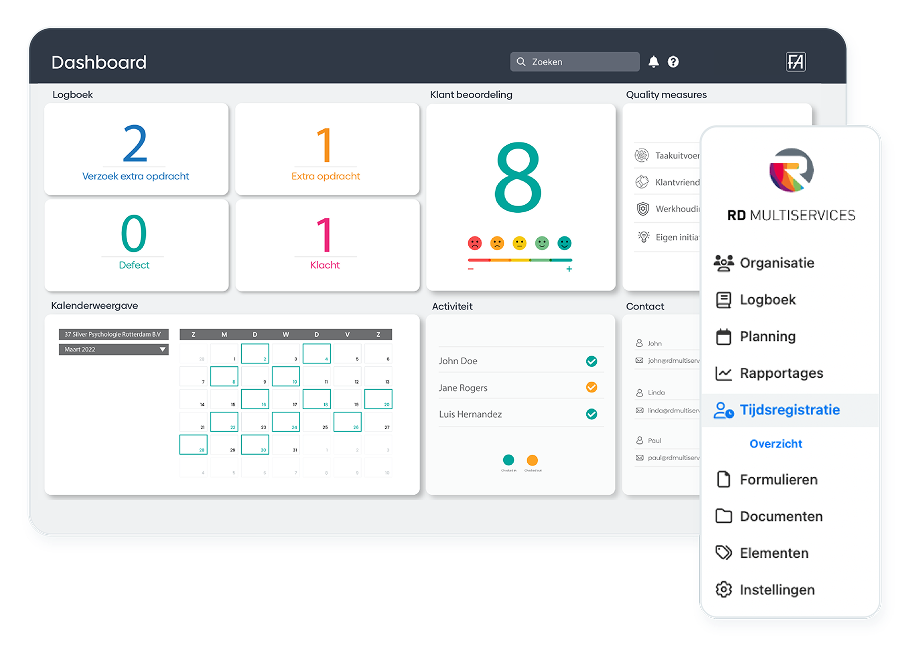Click the Elementen tags icon
Viewport: 920px width, 656px height.
pyautogui.click(x=723, y=553)
